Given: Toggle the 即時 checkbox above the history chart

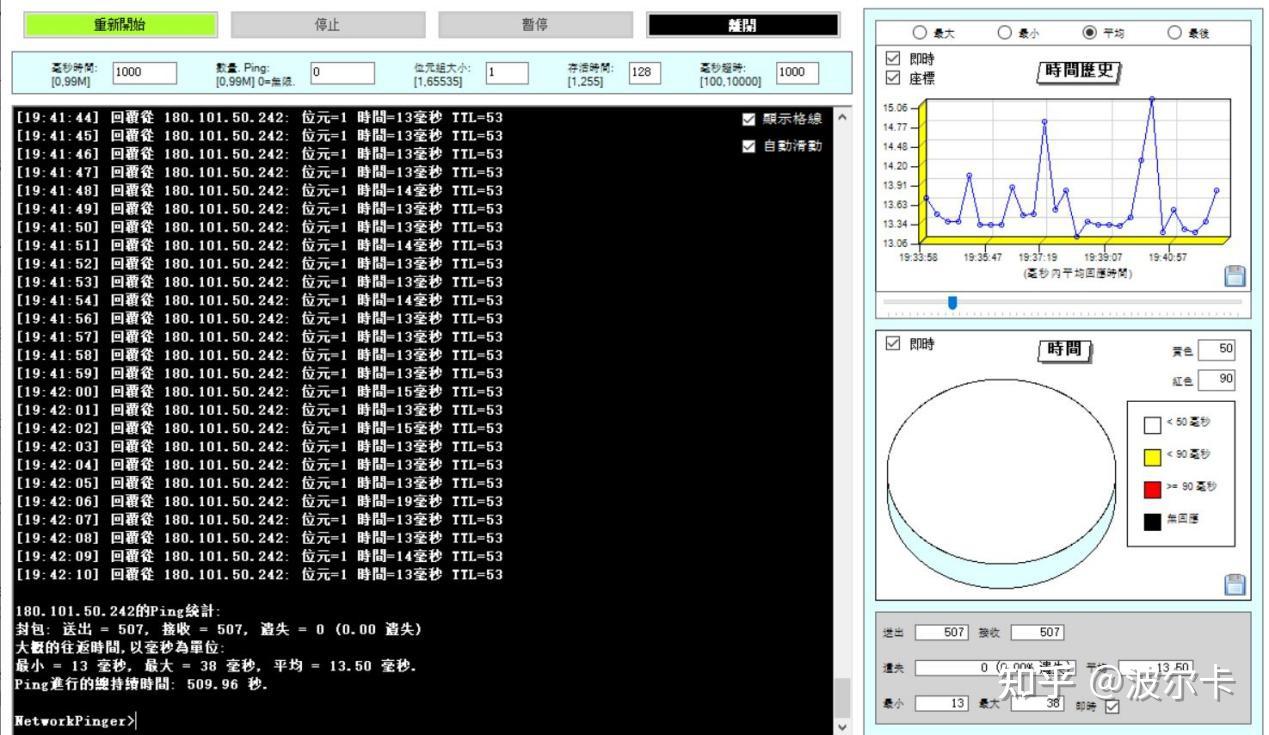Looking at the screenshot, I should tap(893, 56).
